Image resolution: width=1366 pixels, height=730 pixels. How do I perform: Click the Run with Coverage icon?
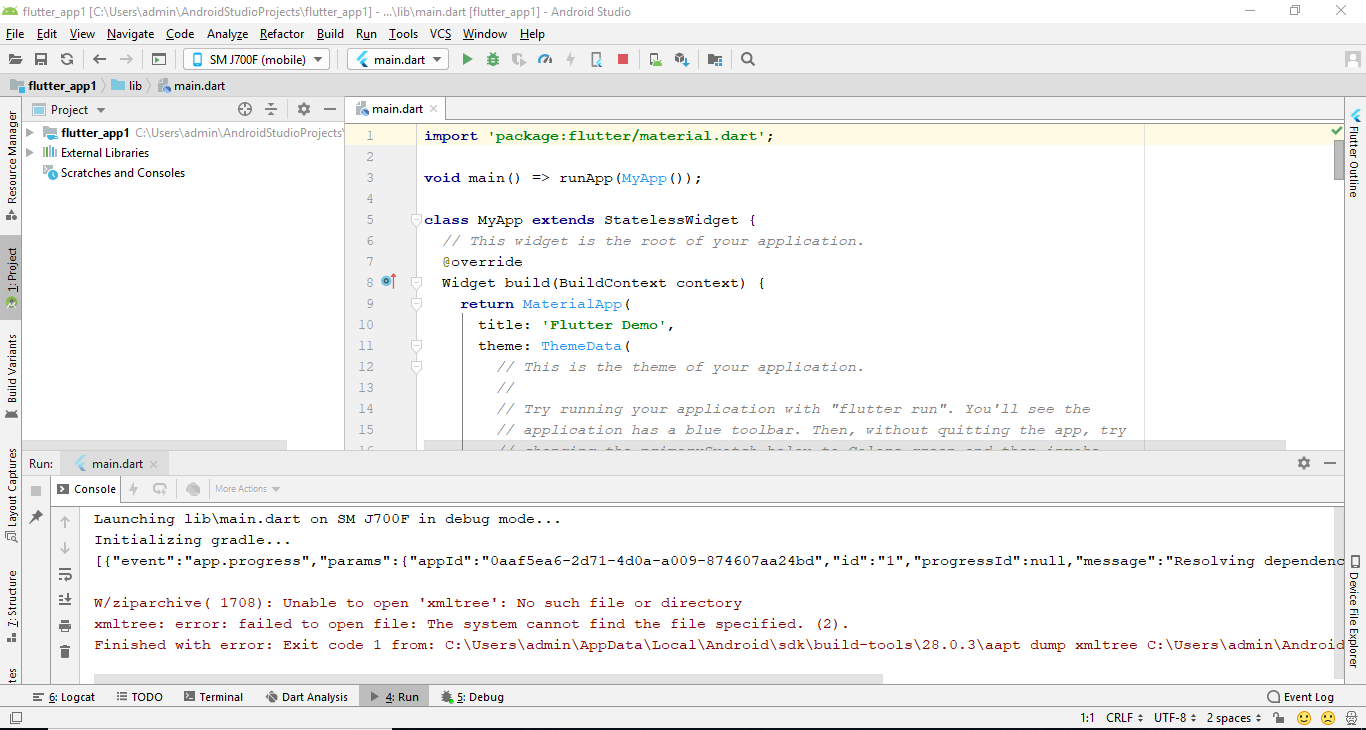tap(519, 60)
